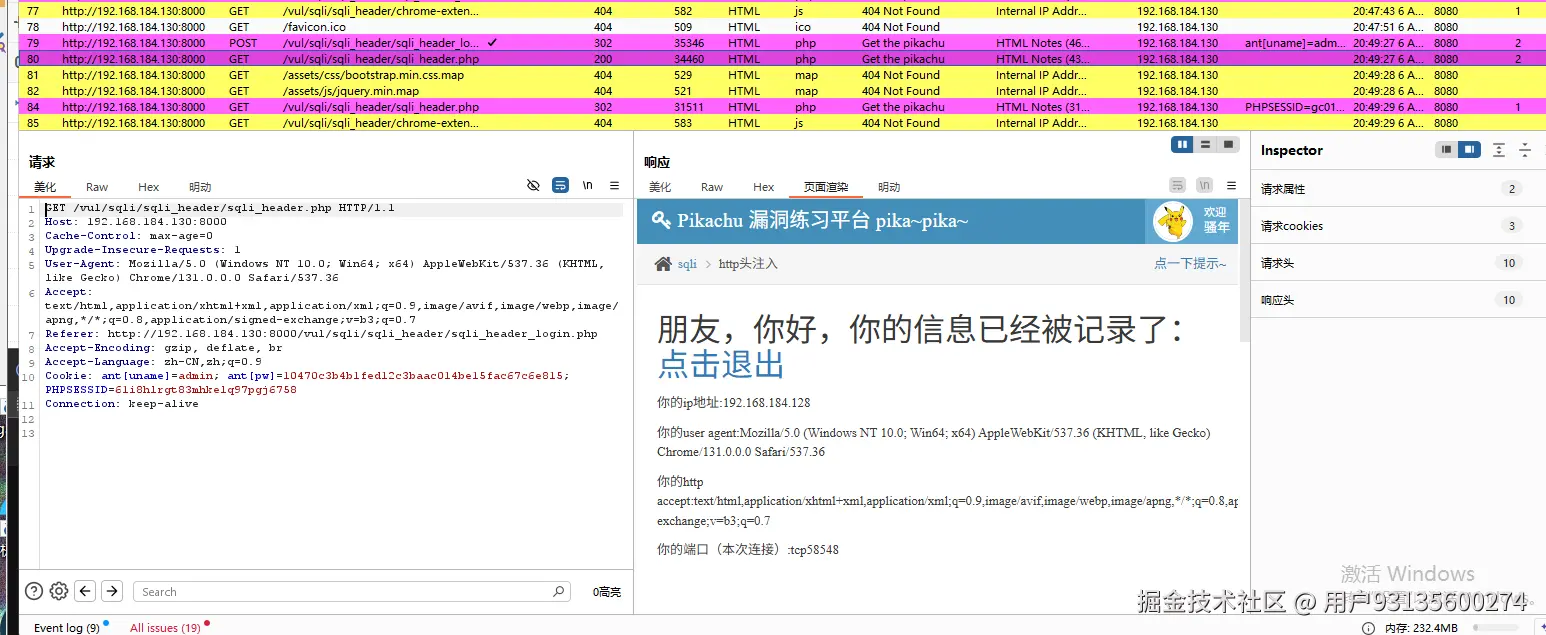
Task: Click rendered page vertical scrollbar
Action: click(1245, 270)
